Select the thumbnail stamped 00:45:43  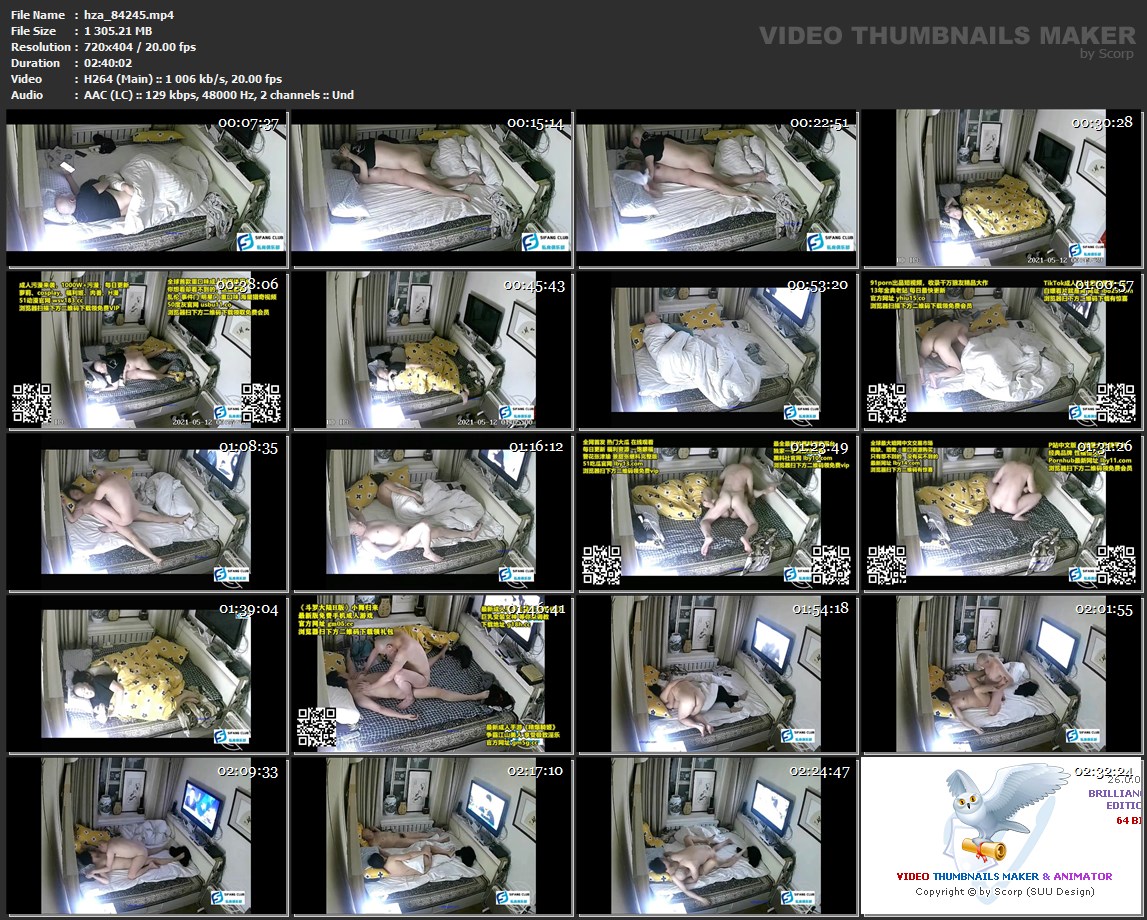(x=432, y=350)
